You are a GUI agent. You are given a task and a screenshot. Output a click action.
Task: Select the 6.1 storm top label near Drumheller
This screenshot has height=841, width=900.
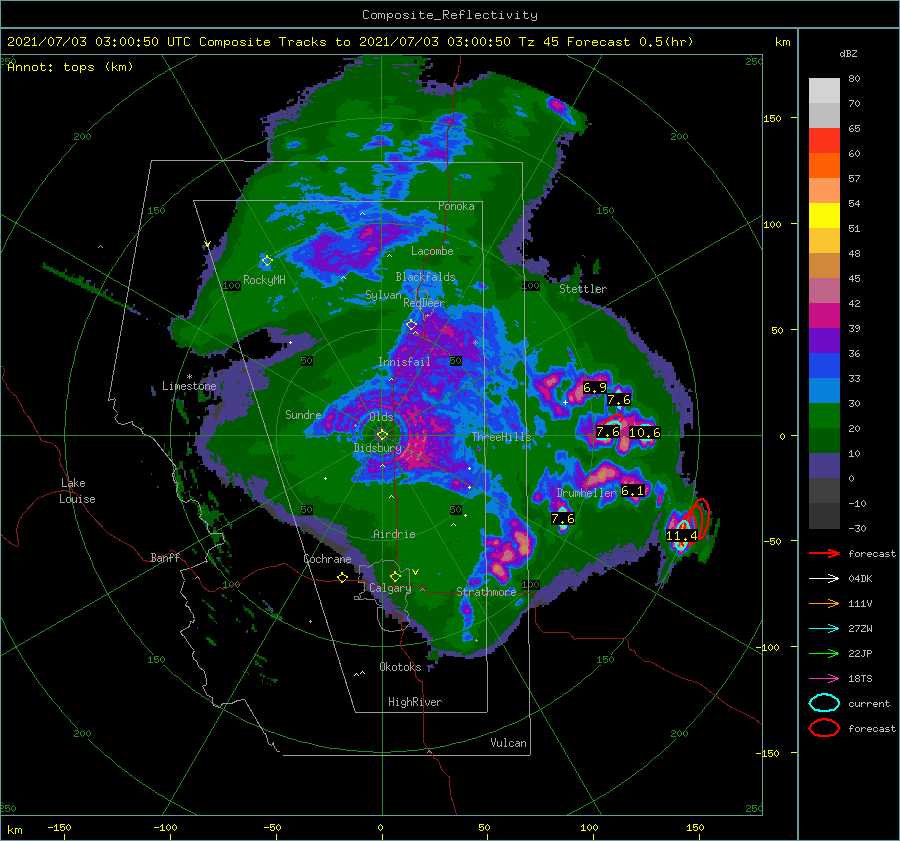[x=633, y=491]
